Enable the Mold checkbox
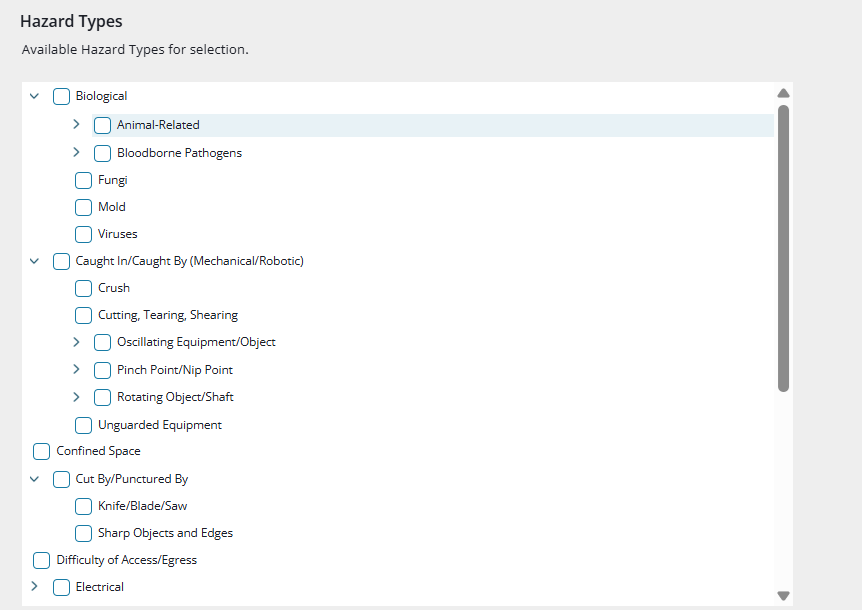 tap(84, 208)
